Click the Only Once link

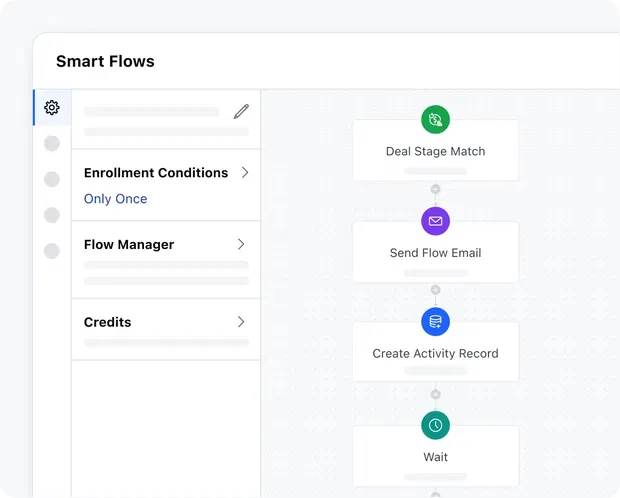(116, 199)
